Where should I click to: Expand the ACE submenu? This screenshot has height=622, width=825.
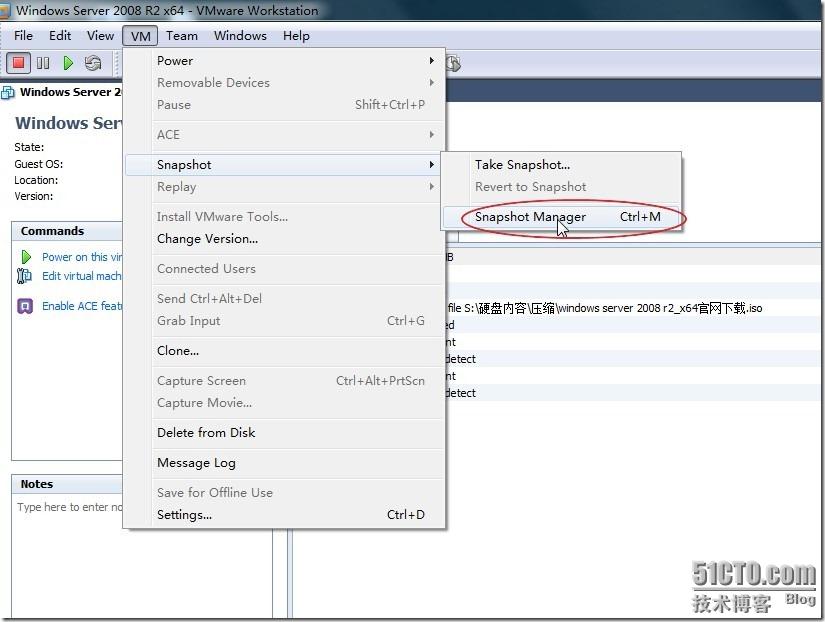(x=285, y=135)
